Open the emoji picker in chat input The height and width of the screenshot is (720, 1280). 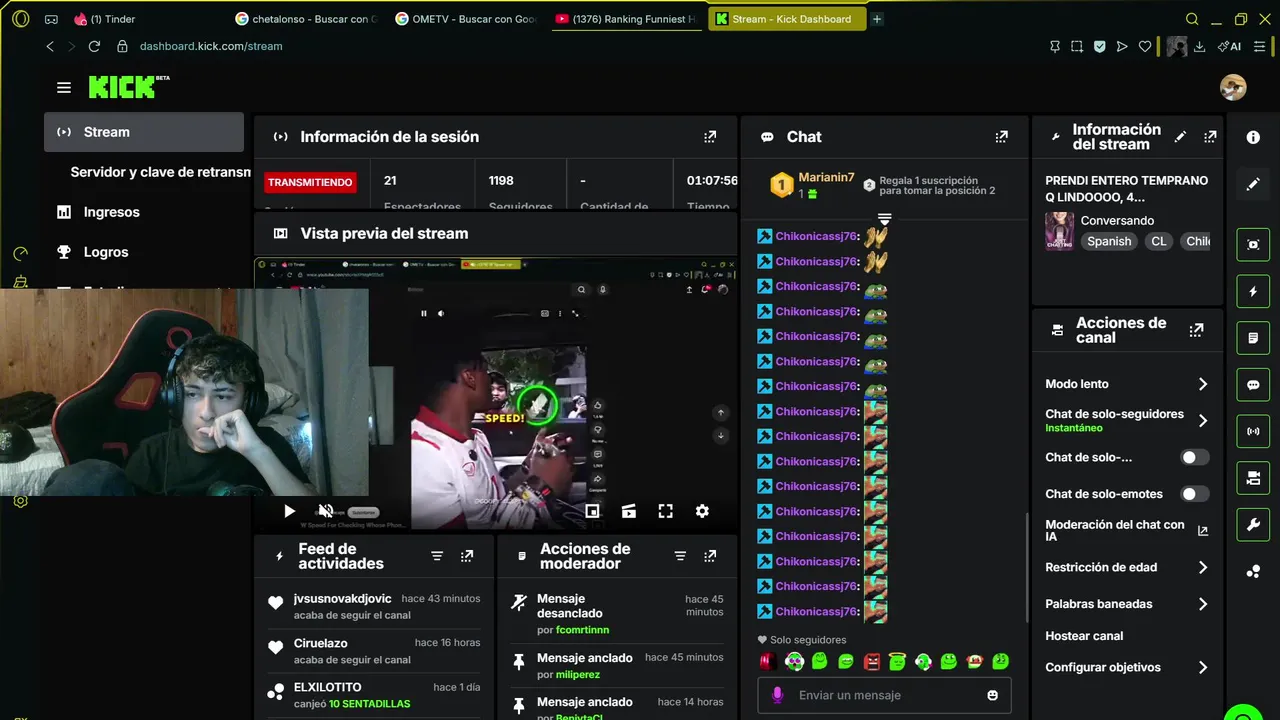click(x=992, y=695)
